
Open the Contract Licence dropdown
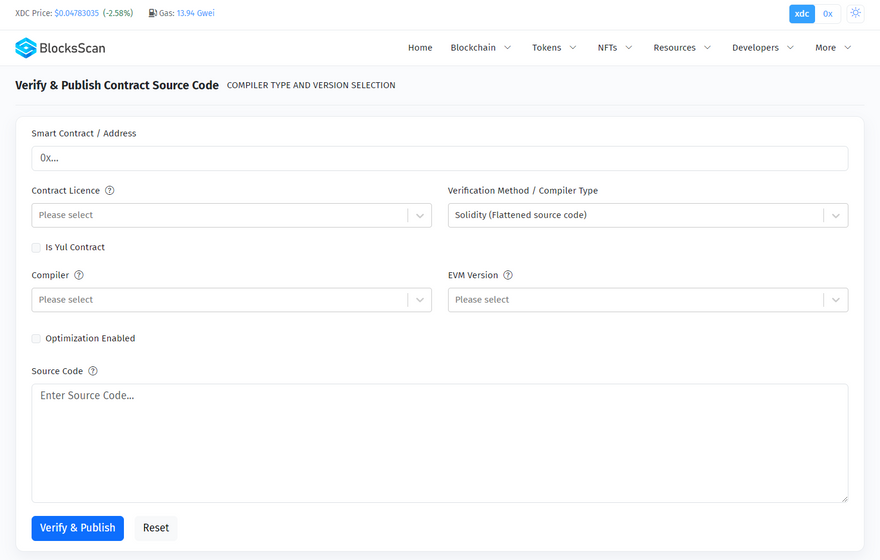(x=231, y=215)
